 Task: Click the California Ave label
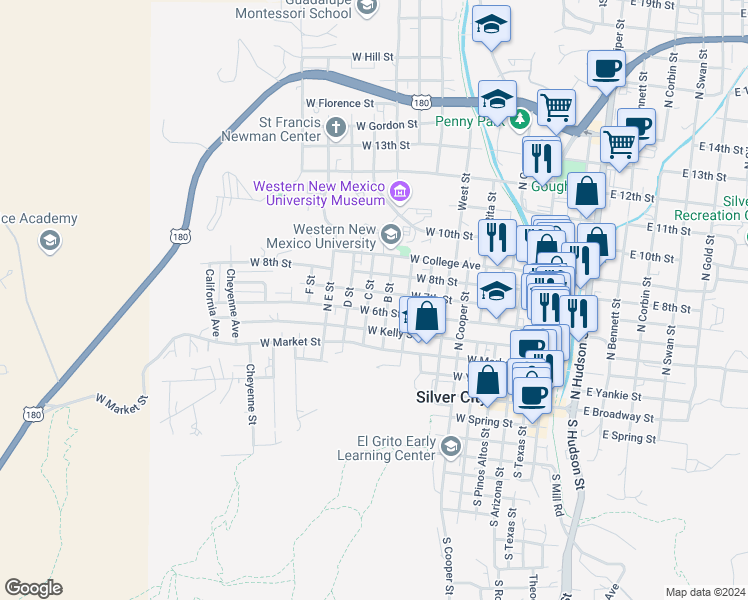click(x=212, y=303)
